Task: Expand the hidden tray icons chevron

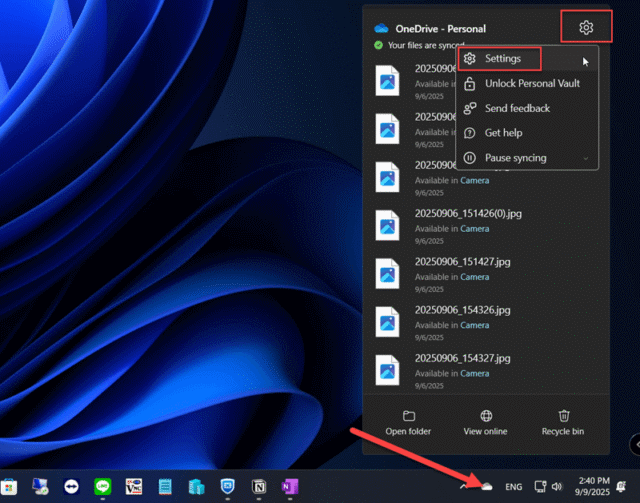Action: pos(463,486)
